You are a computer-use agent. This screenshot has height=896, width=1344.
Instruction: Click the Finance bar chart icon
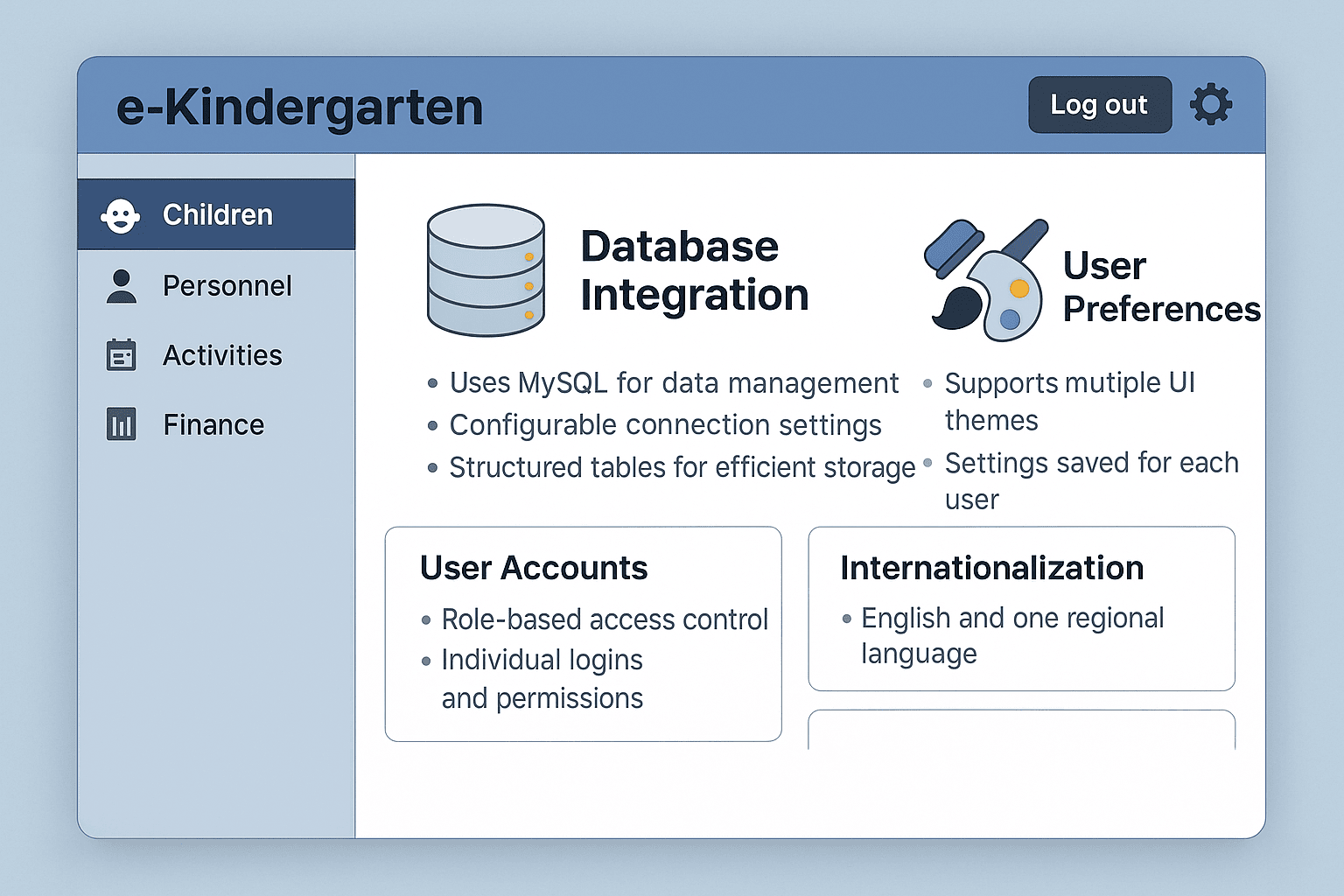121,424
